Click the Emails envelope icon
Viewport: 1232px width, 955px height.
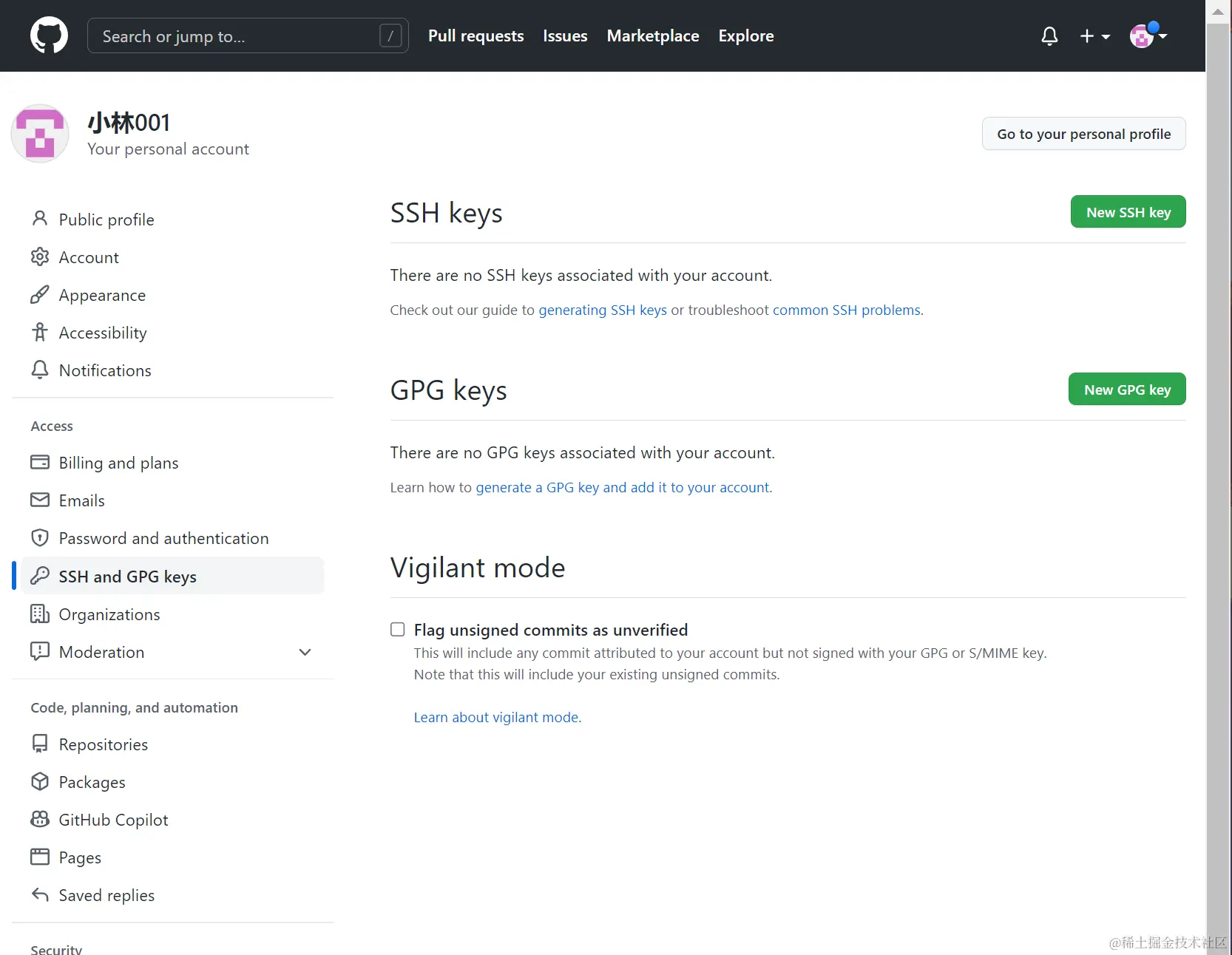(40, 500)
